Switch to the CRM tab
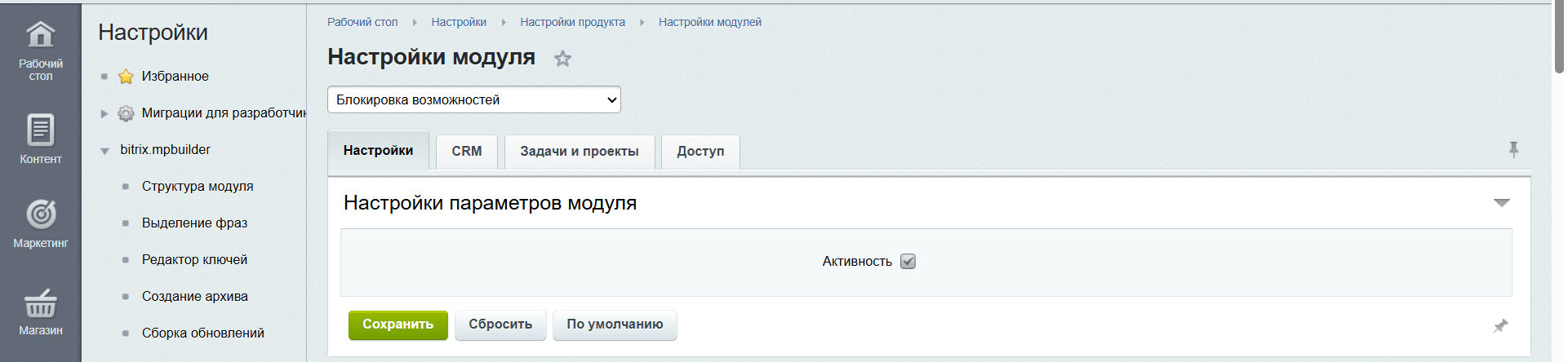This screenshot has width=1568, height=362. 466,152
